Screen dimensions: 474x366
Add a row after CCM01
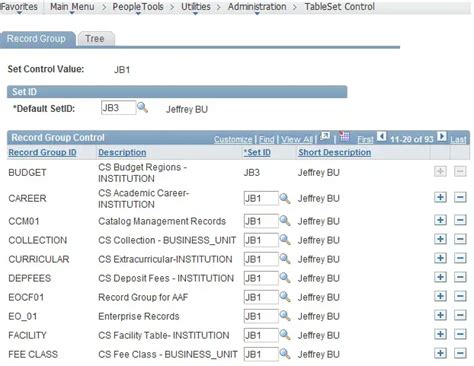tap(440, 220)
